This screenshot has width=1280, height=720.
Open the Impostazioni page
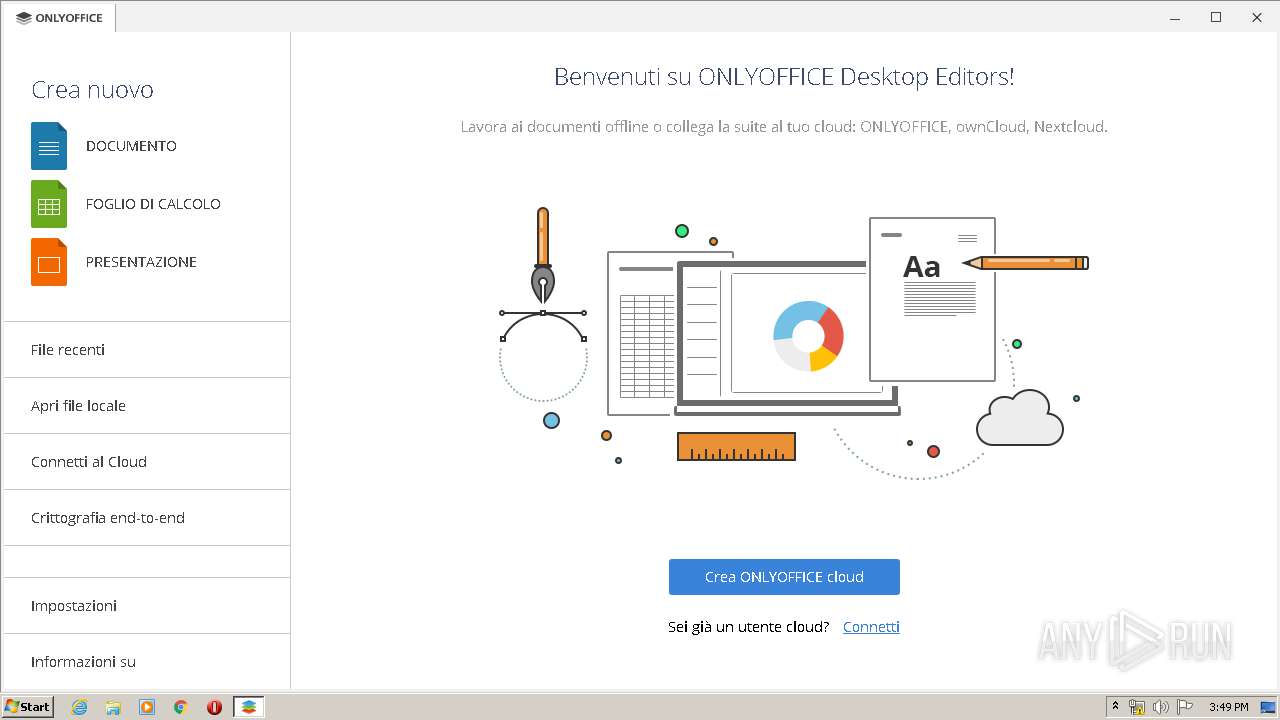(147, 606)
